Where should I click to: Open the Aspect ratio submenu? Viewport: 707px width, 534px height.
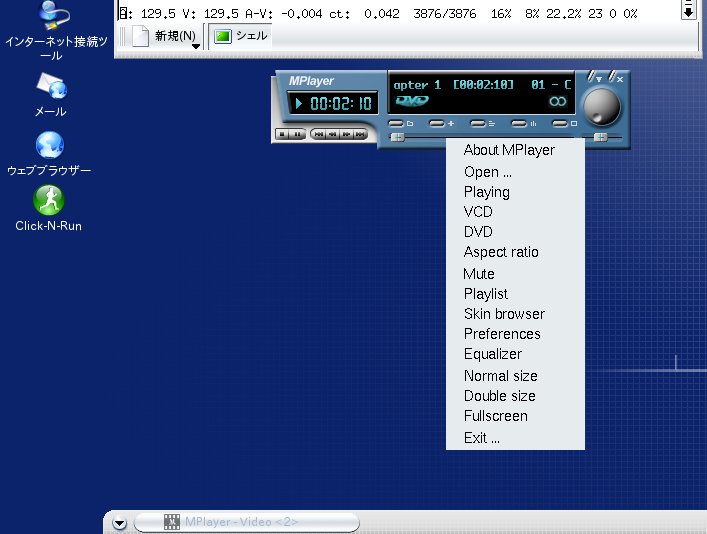500,252
